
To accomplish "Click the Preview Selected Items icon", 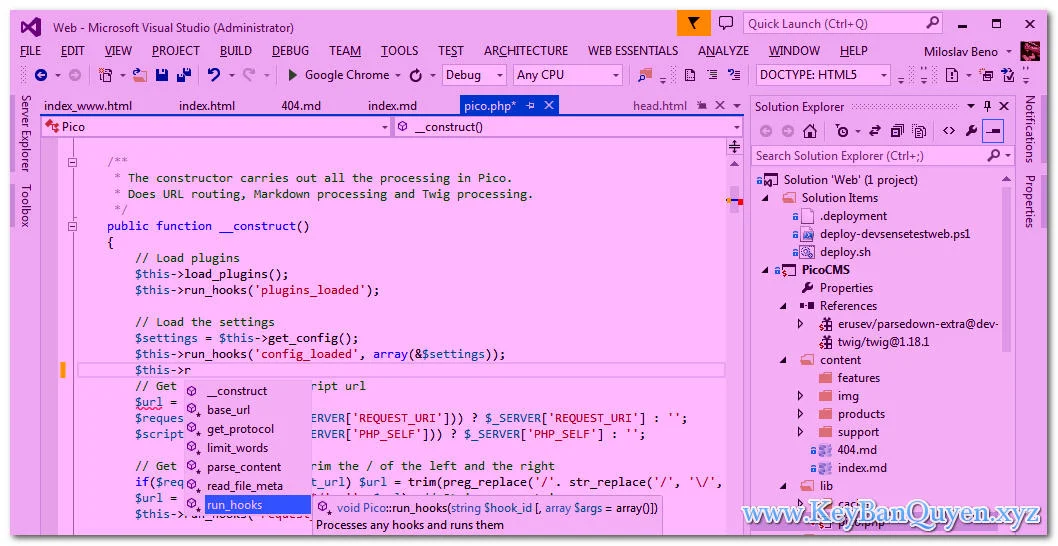I will click(x=993, y=131).
